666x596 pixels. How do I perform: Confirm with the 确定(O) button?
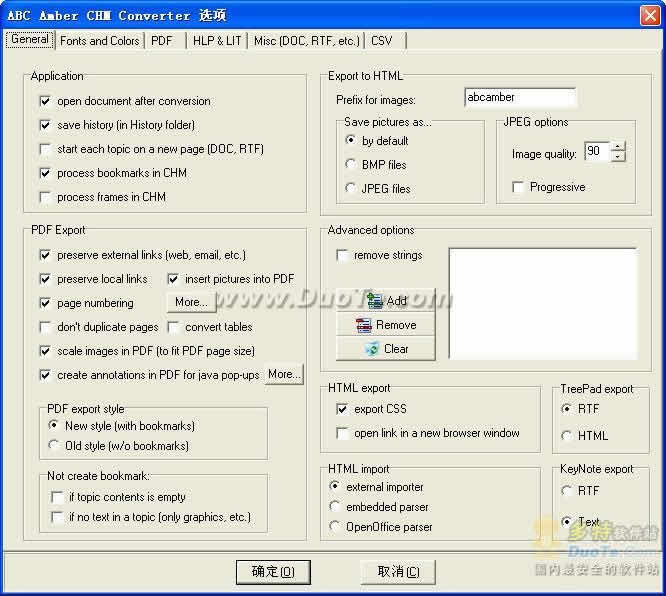click(x=273, y=572)
